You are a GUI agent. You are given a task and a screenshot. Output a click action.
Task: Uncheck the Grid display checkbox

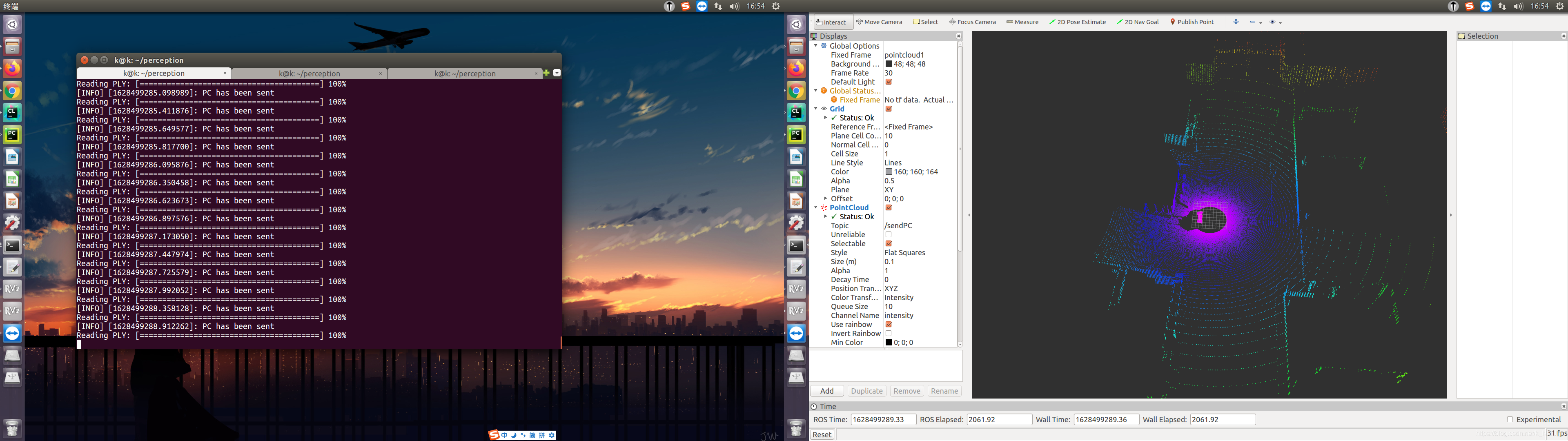click(x=889, y=109)
